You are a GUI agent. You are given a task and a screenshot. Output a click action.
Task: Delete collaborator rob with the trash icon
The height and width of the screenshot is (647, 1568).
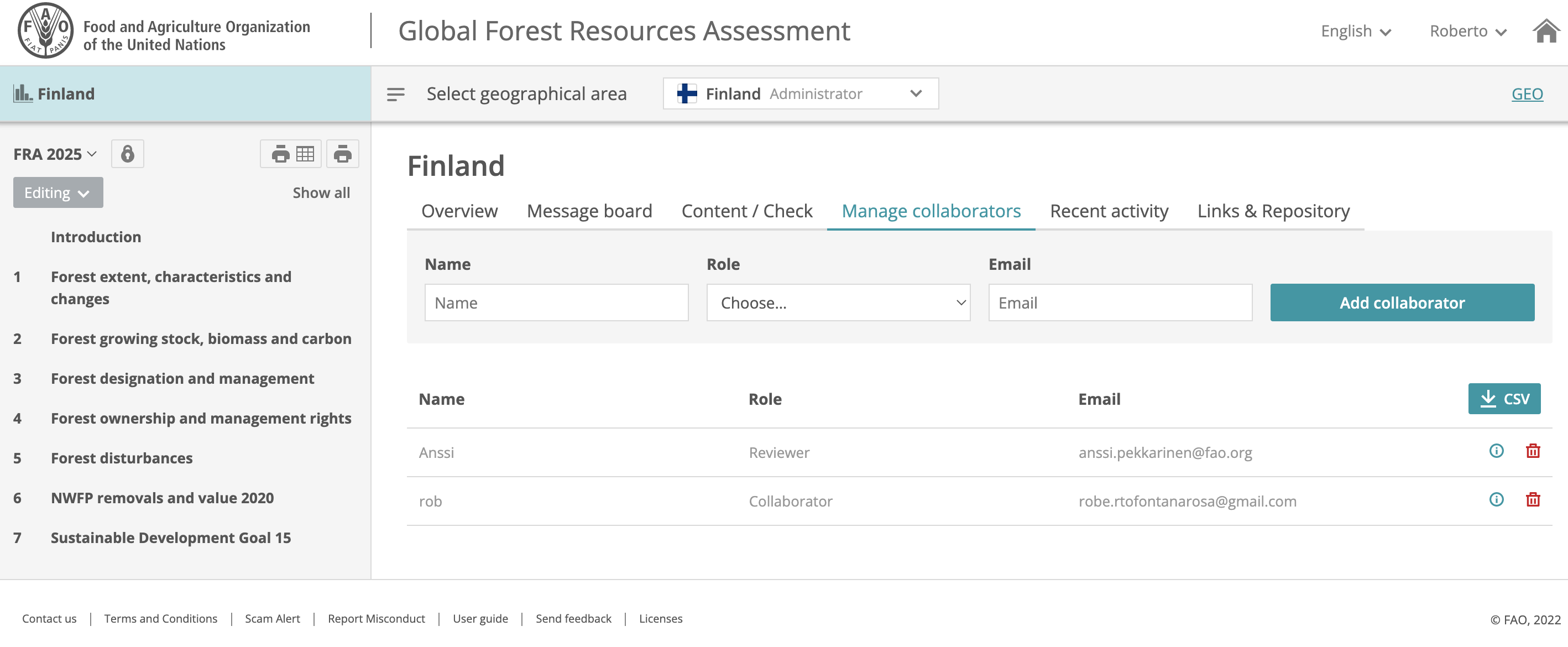(x=1533, y=500)
